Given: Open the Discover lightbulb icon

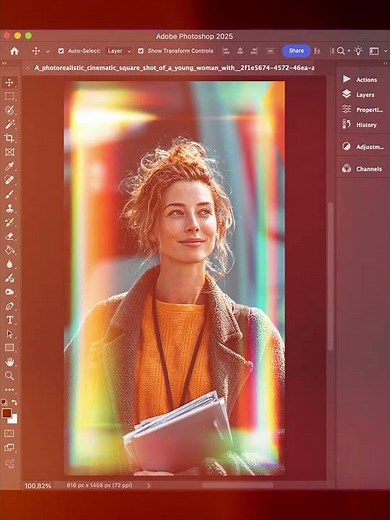Looking at the screenshot, I should pos(358,51).
